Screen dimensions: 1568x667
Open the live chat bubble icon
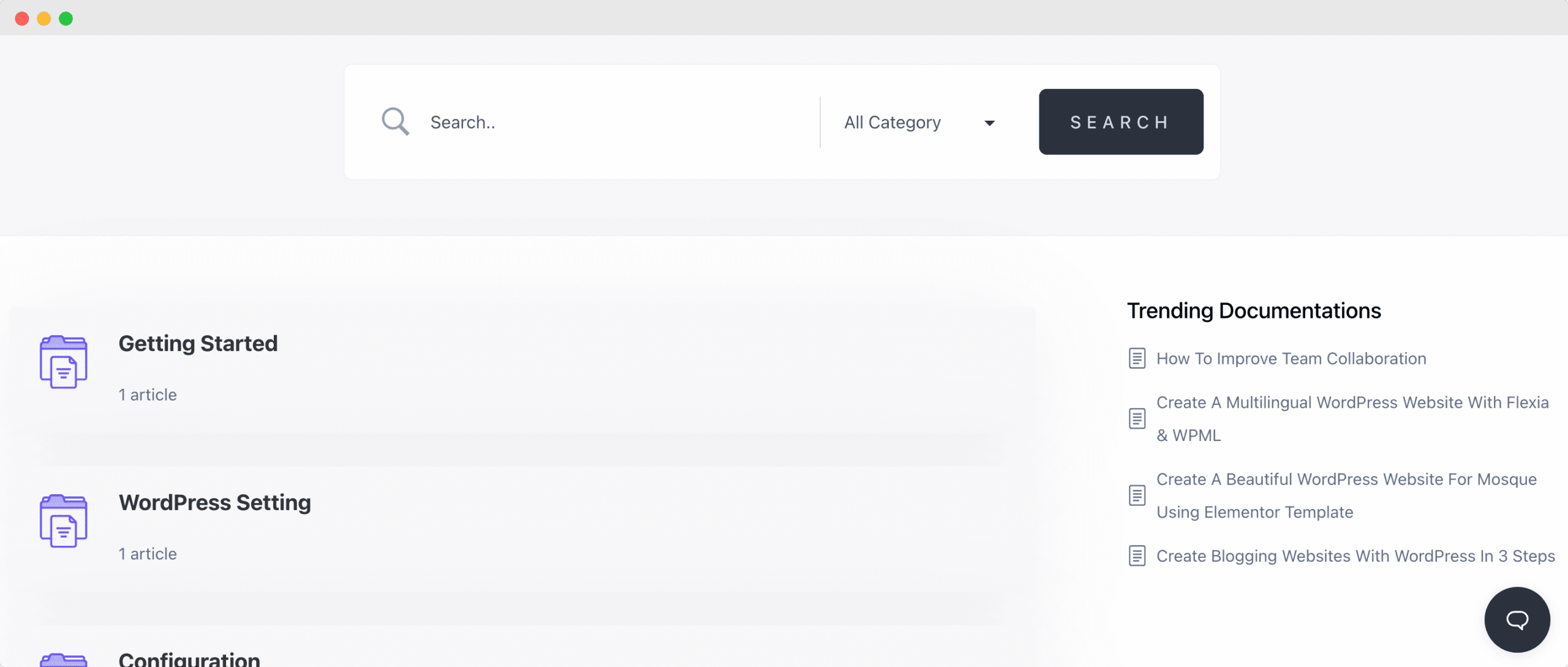[x=1517, y=619]
